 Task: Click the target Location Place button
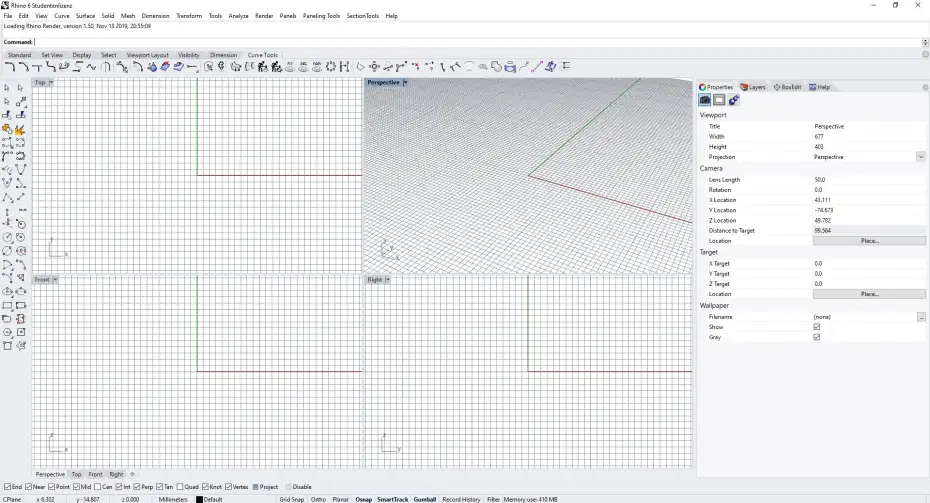[x=869, y=294]
